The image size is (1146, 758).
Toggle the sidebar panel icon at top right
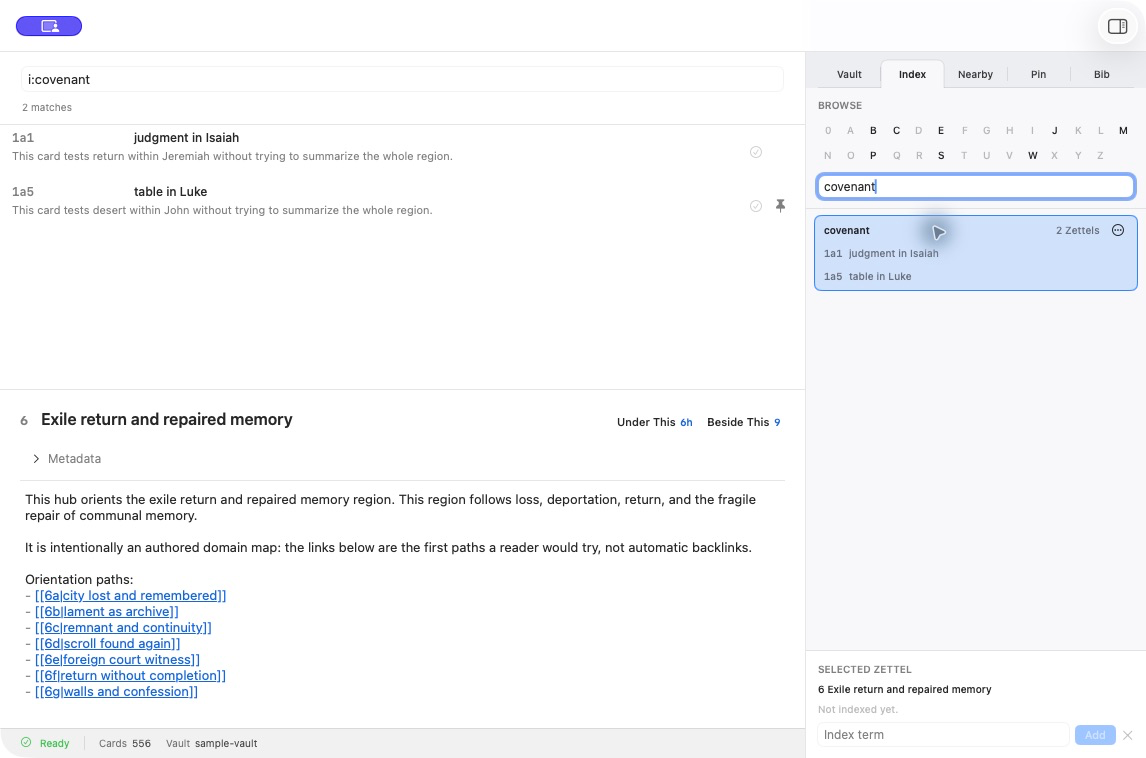(1117, 26)
